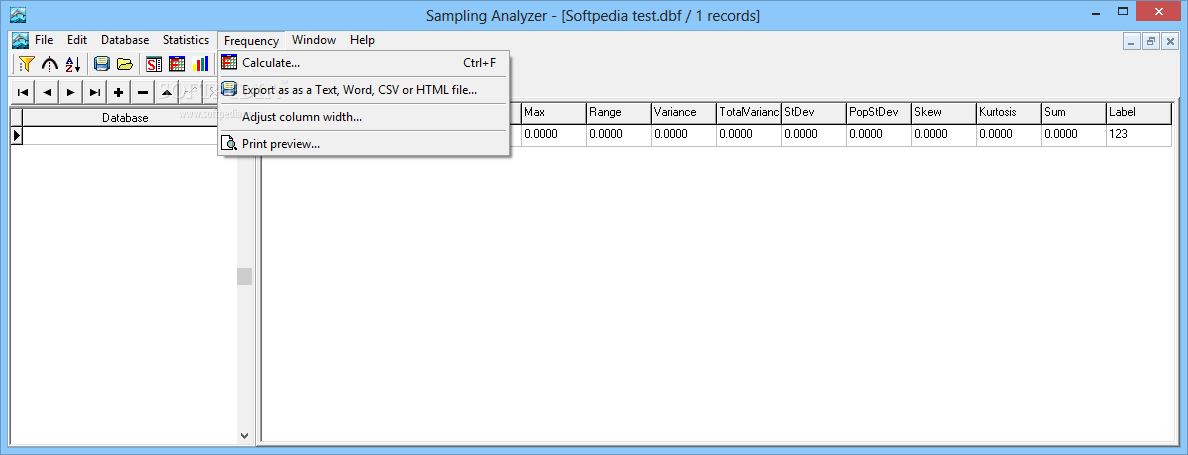
Task: Click the Range column header
Action: 618,112
